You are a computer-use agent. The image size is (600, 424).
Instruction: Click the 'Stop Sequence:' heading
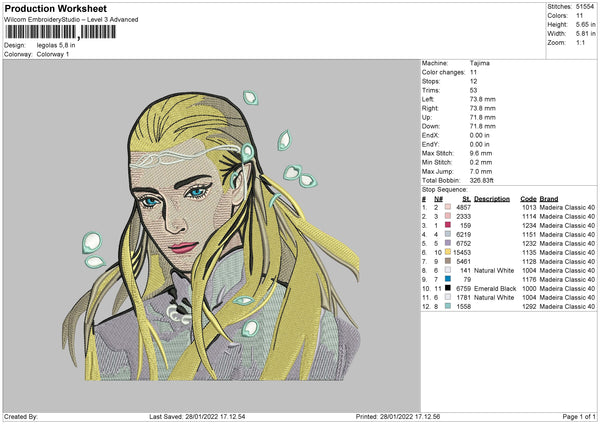pos(445,190)
